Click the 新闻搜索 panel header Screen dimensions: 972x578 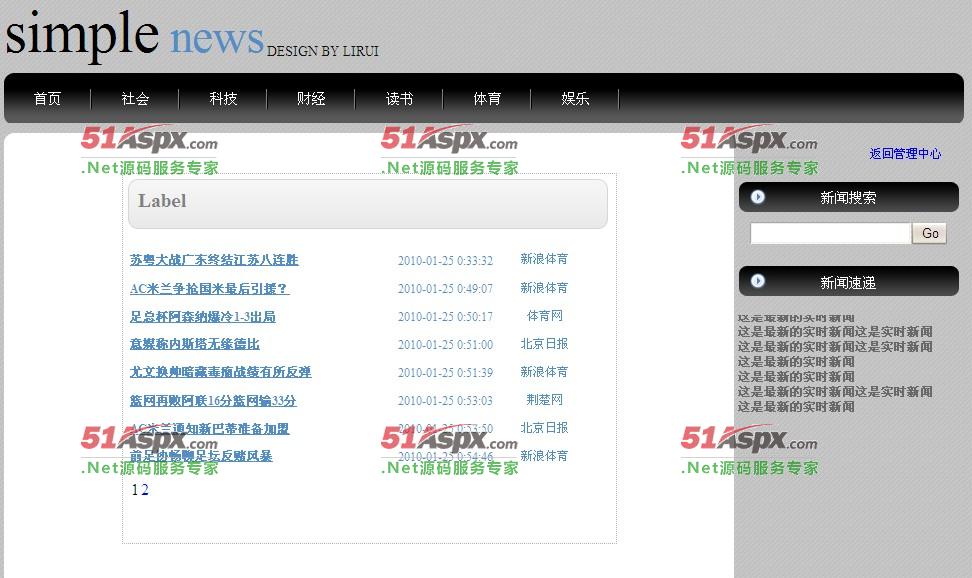tap(849, 197)
